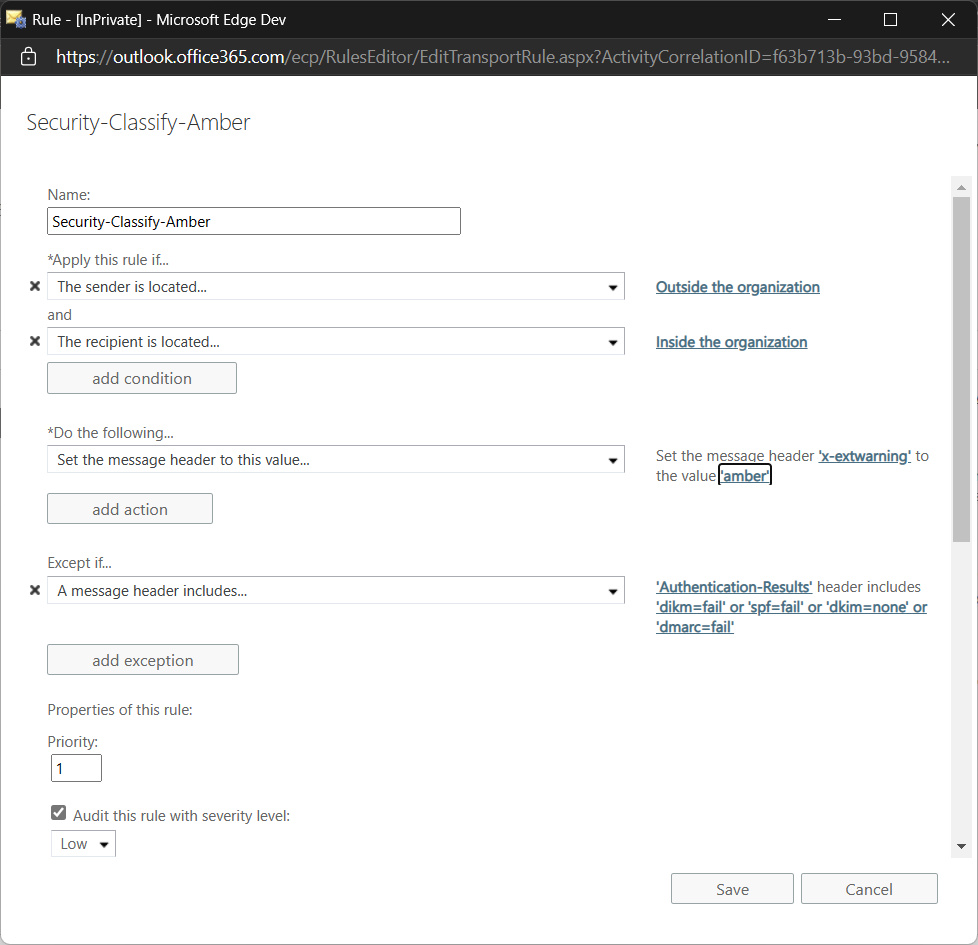Open "The sender is located..." dropdown
Screen dimensions: 978x945
coord(613,286)
